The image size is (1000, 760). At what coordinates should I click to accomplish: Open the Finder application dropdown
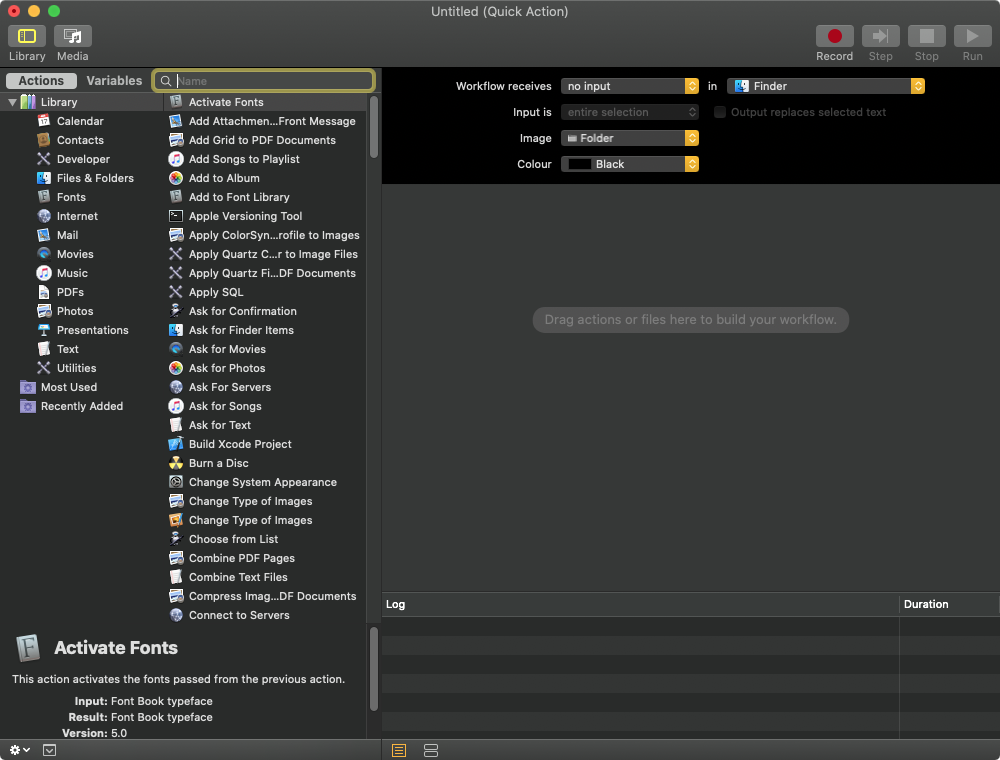pos(825,86)
